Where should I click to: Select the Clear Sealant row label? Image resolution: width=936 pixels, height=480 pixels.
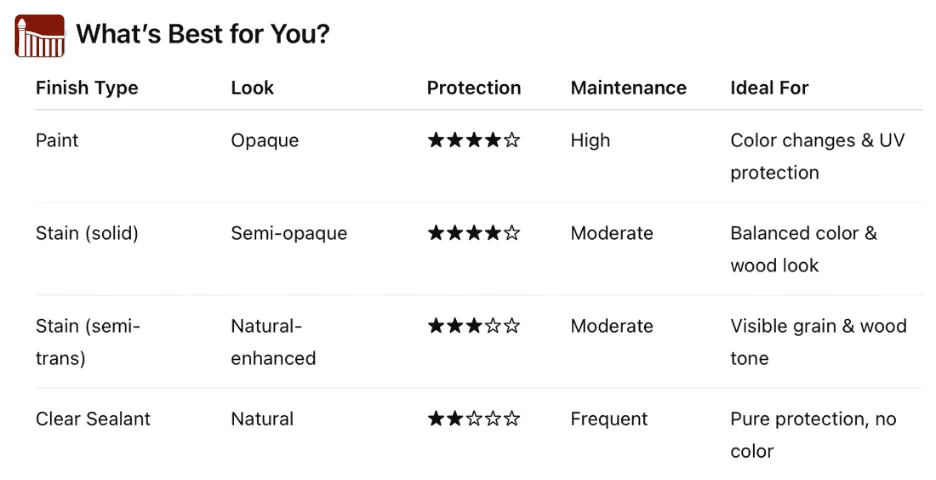click(93, 419)
